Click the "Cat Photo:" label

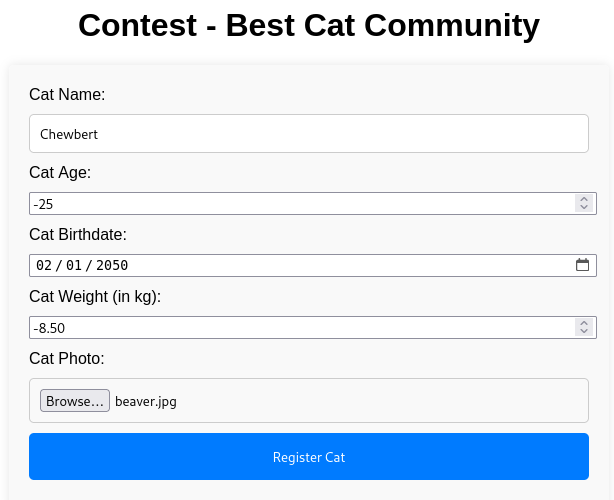tap(67, 358)
